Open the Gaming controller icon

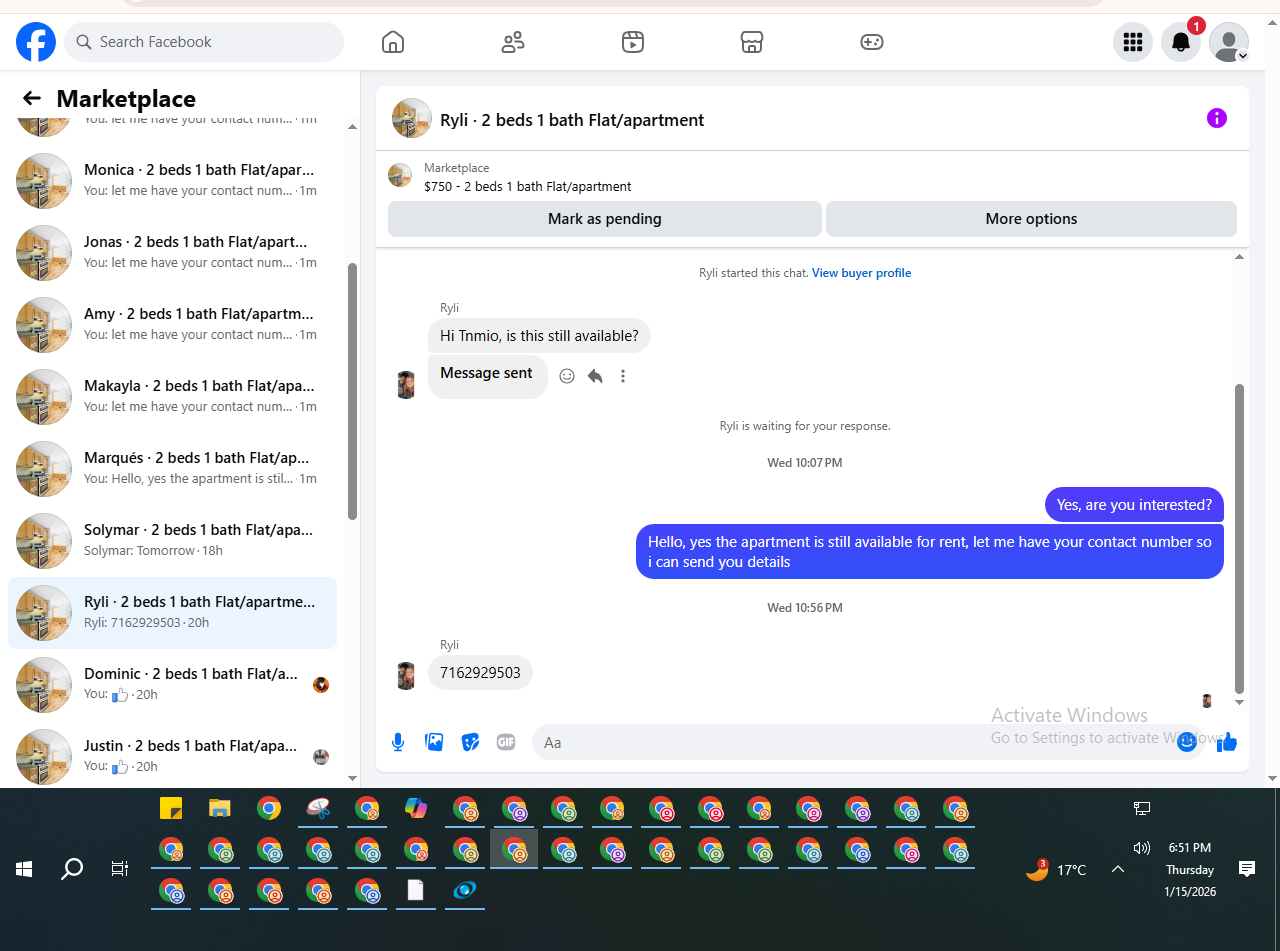coord(872,42)
